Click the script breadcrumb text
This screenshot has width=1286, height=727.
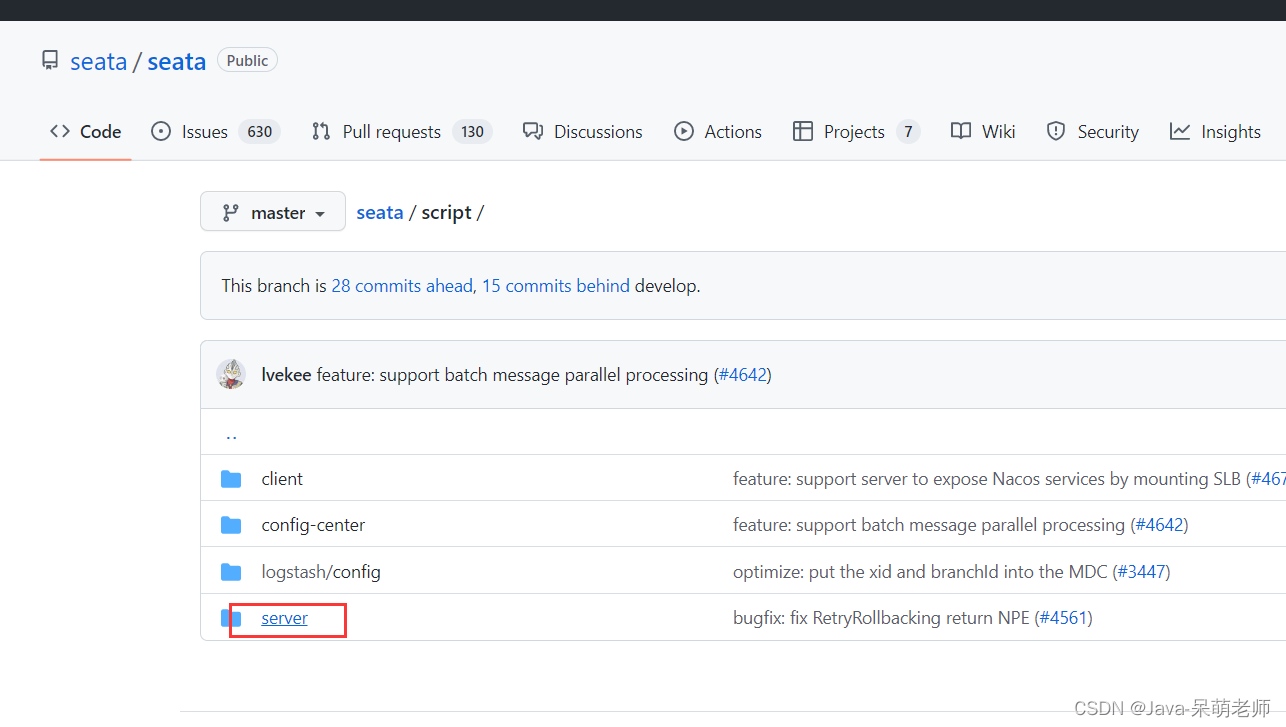(x=446, y=212)
